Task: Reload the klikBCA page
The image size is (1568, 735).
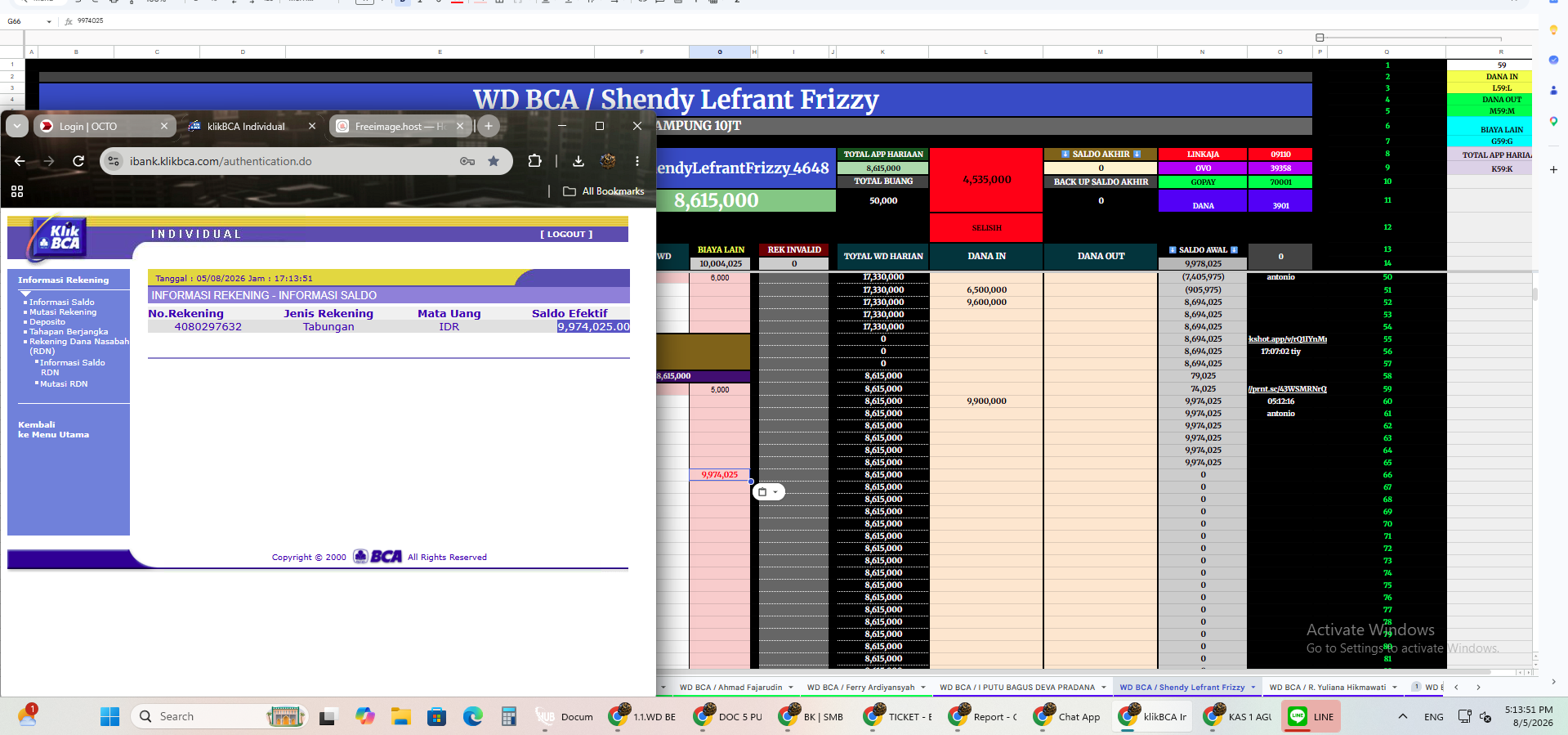Action: point(78,161)
